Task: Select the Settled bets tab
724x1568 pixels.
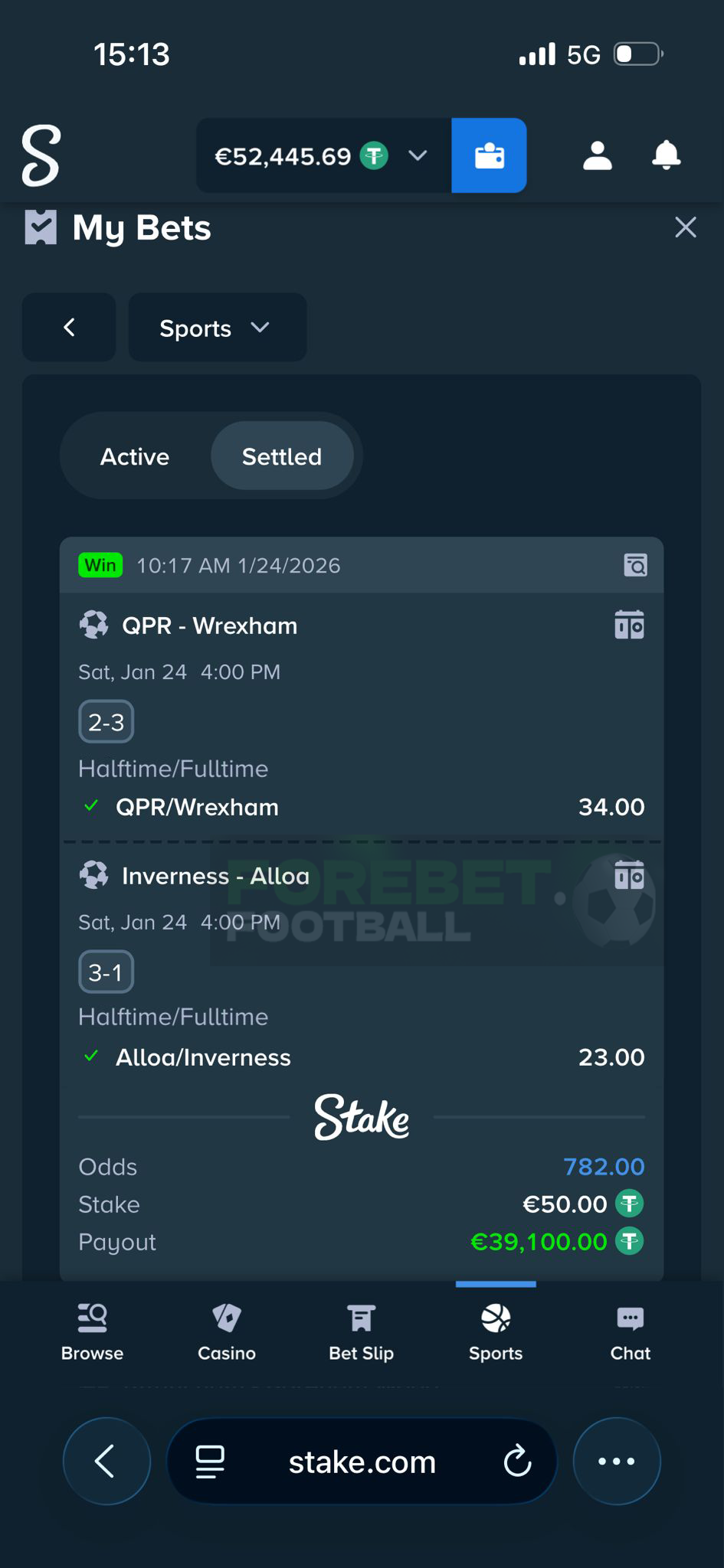Action: click(x=282, y=456)
